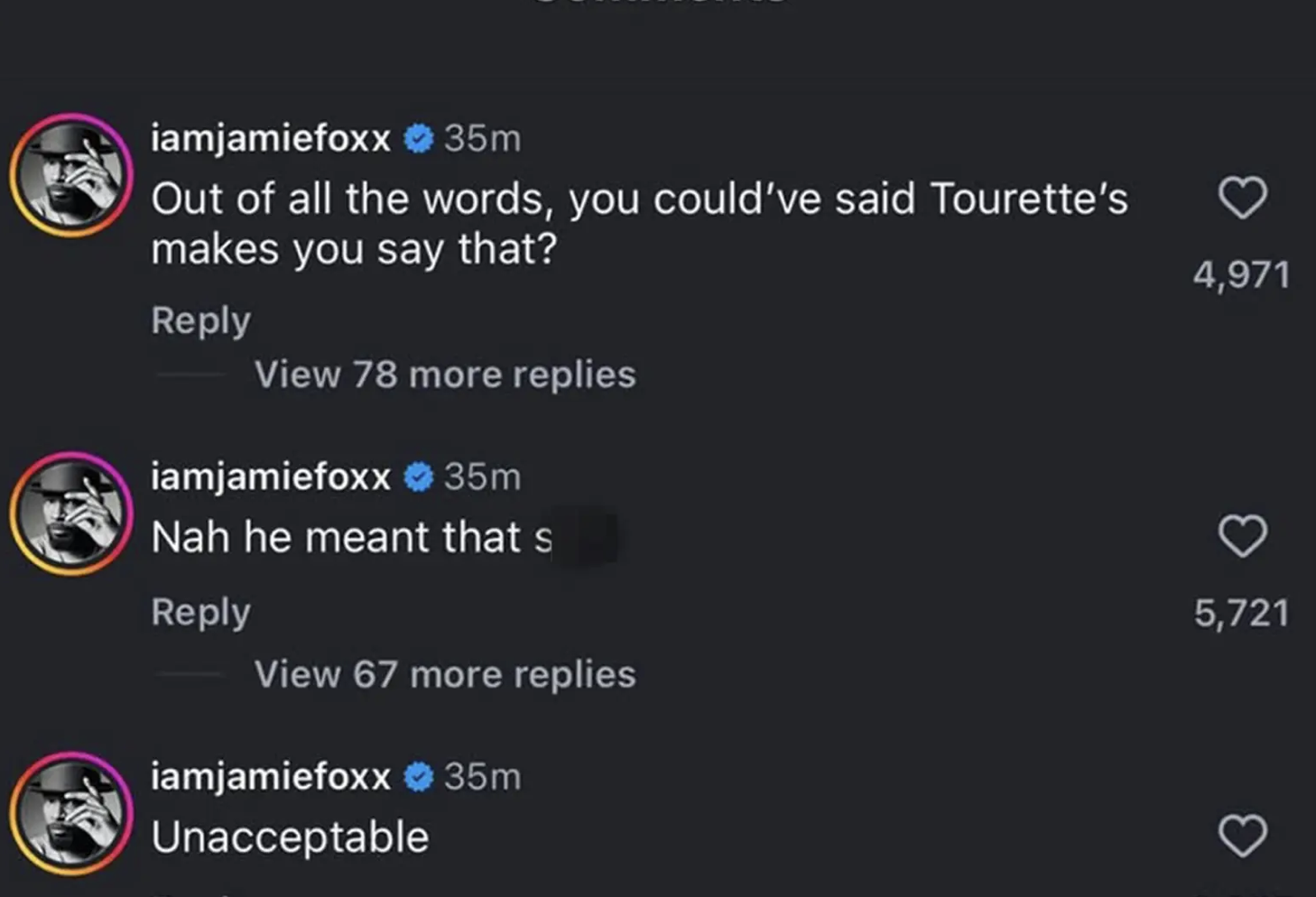Click the "Unacceptable" comment text
The height and width of the screenshot is (897, 1316).
[290, 837]
